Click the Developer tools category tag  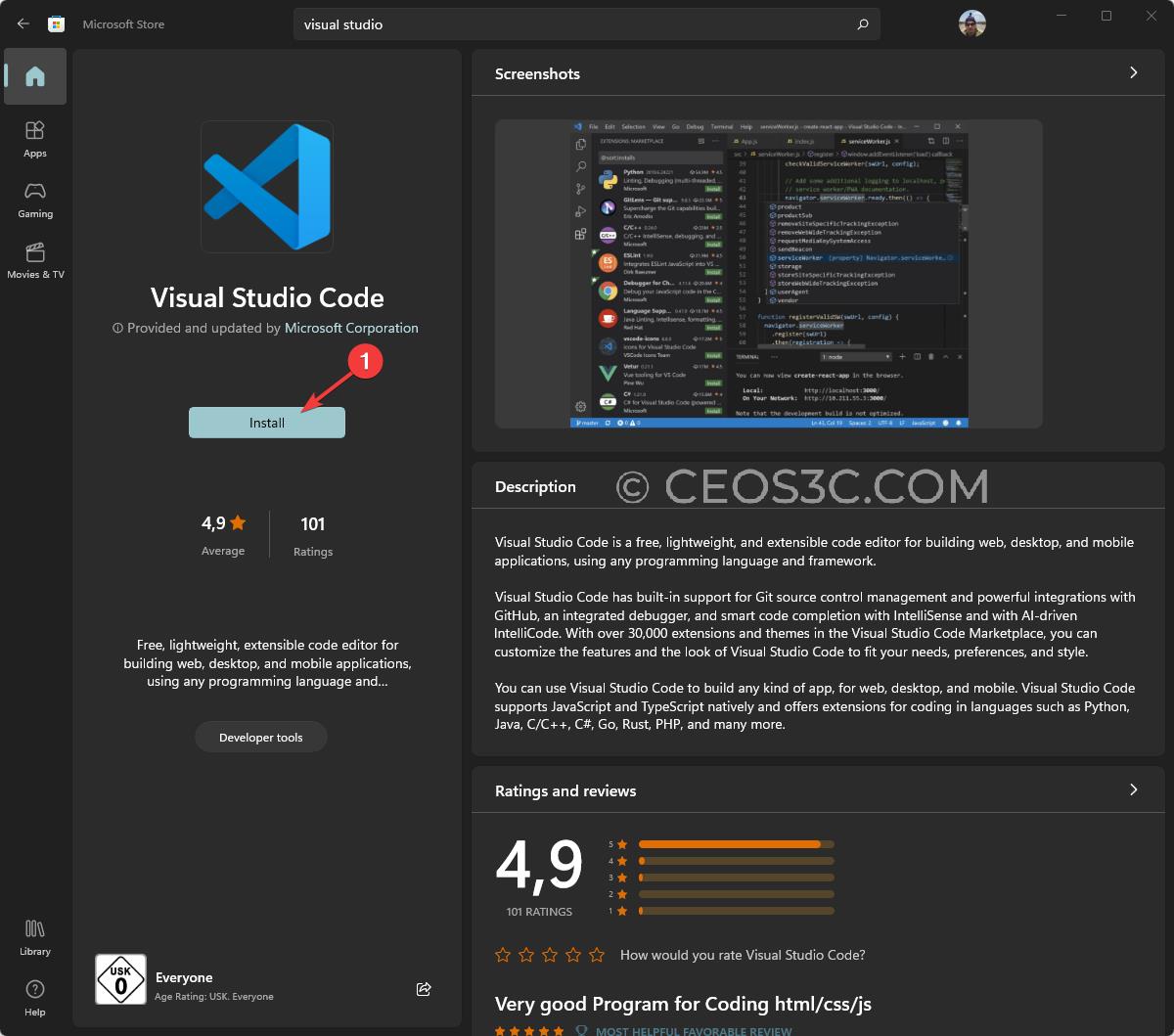click(x=261, y=738)
